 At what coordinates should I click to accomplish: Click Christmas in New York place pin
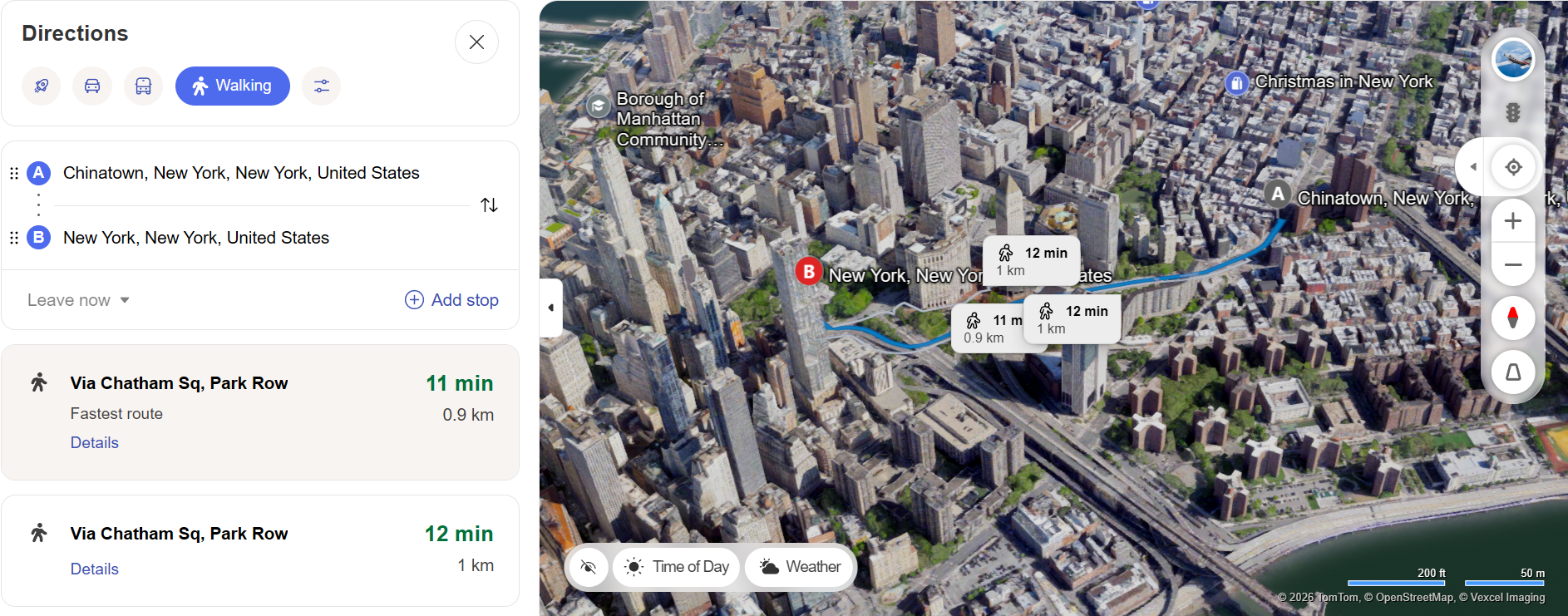tap(1237, 83)
